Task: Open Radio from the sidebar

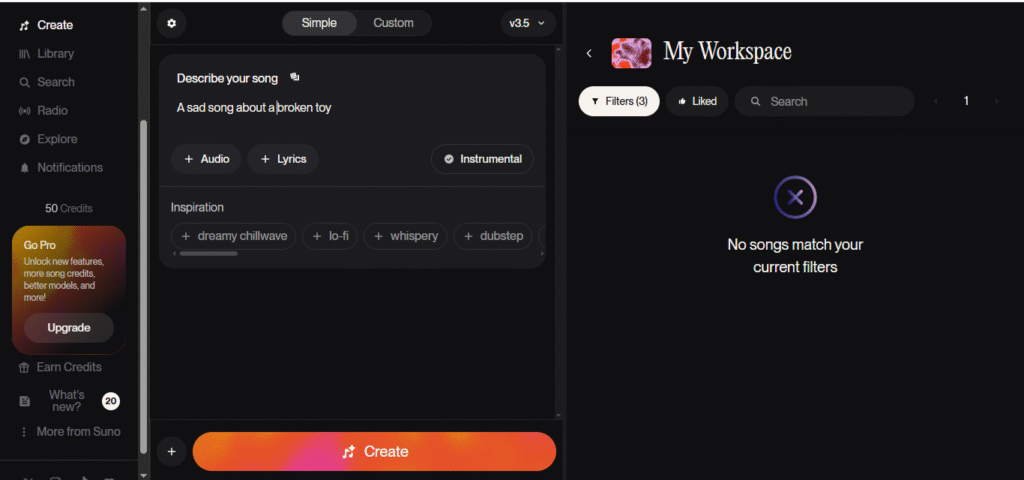Action: (x=52, y=111)
